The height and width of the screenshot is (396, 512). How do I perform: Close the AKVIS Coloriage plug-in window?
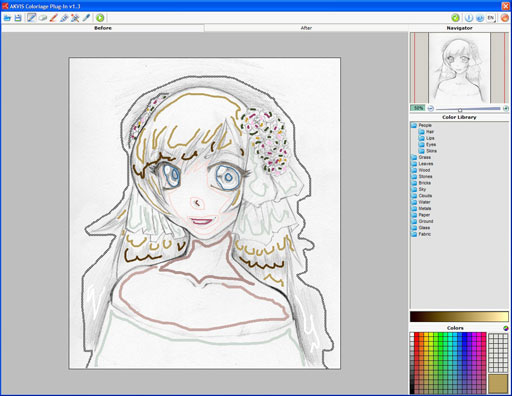[x=506, y=6]
